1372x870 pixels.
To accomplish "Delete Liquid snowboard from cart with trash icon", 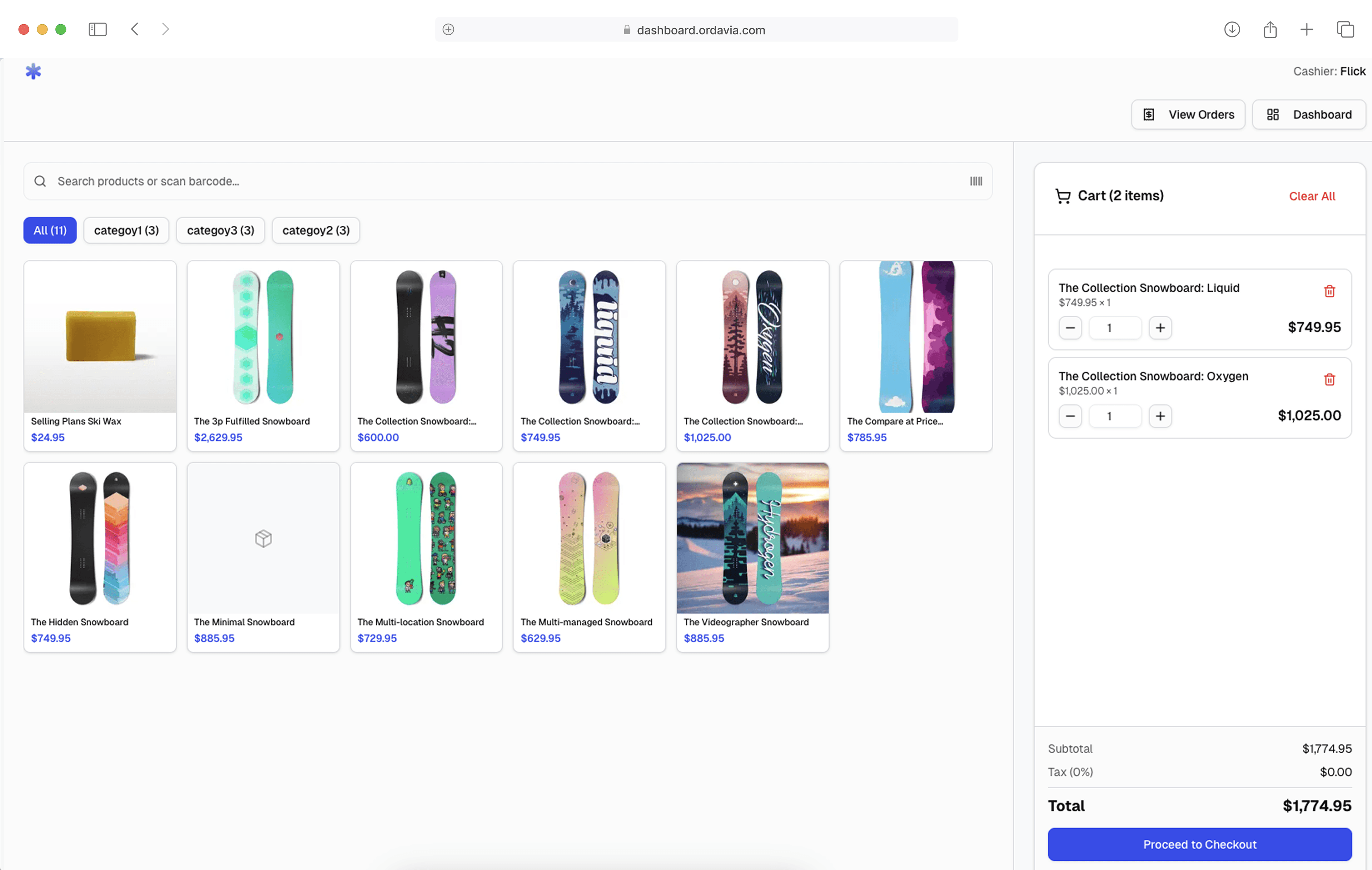I will (x=1329, y=291).
